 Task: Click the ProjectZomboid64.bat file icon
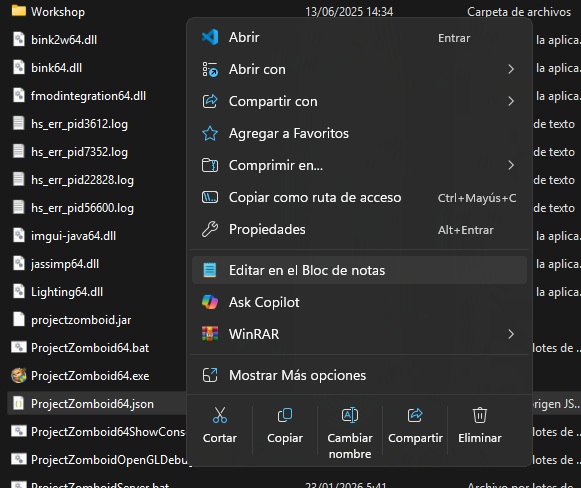click(x=19, y=347)
